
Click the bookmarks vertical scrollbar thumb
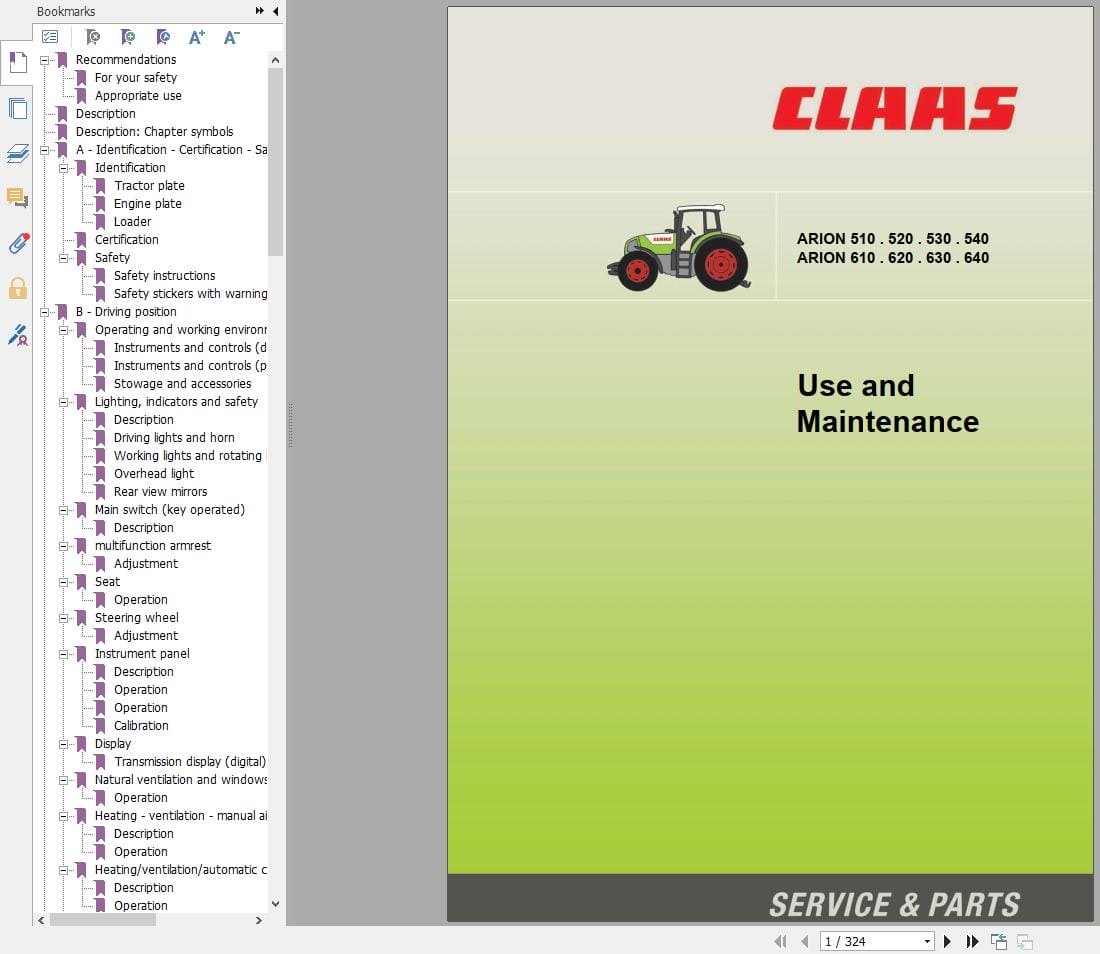276,162
